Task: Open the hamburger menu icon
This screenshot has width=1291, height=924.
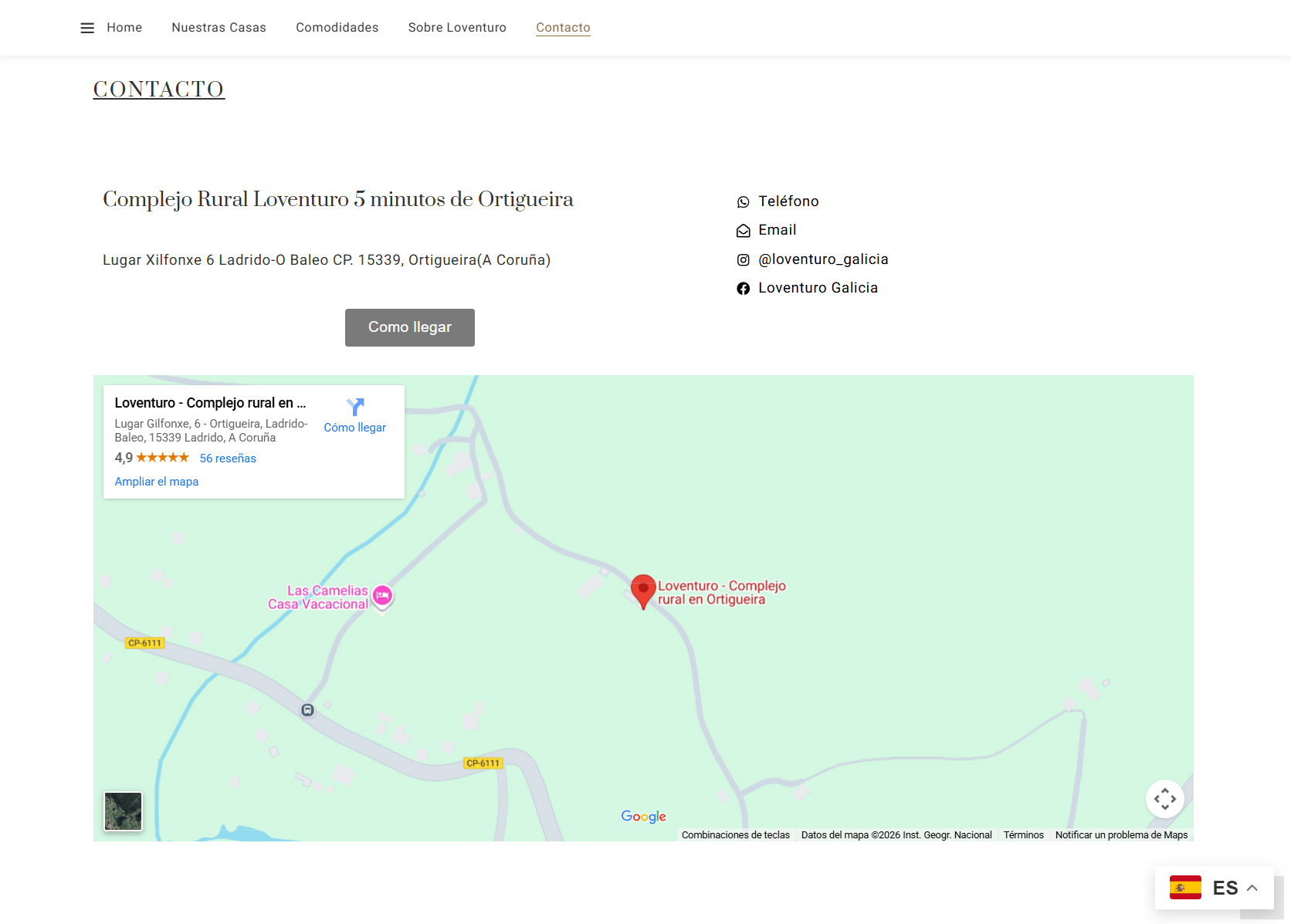Action: click(87, 28)
